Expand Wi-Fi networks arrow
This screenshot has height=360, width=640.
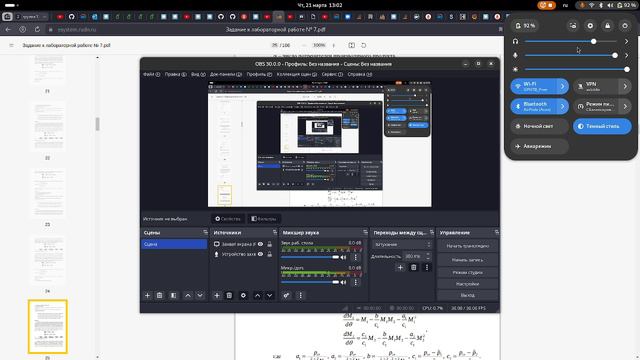562,86
